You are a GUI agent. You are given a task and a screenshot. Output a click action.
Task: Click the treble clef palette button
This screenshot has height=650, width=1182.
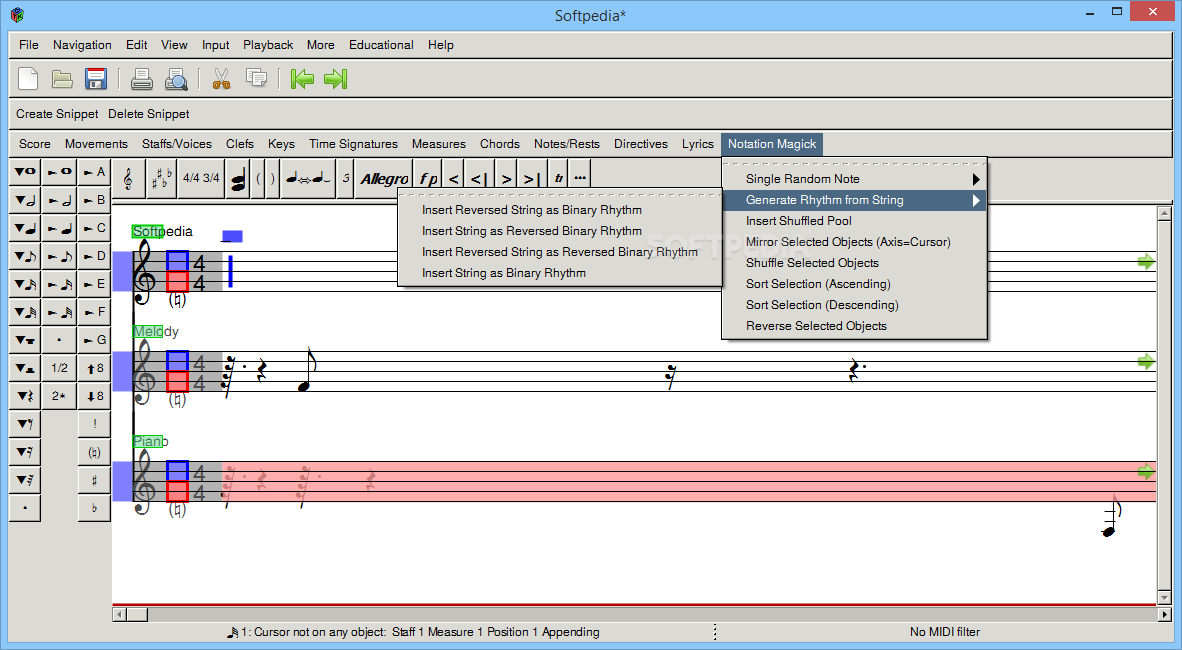tap(128, 179)
